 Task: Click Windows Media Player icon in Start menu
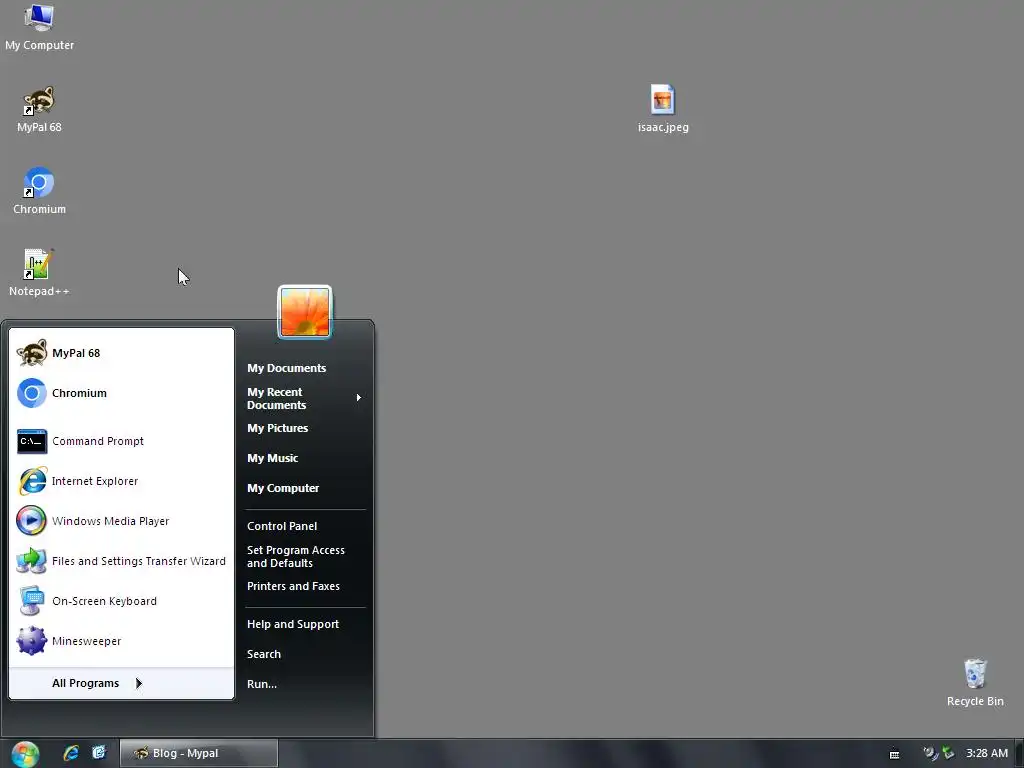click(31, 521)
